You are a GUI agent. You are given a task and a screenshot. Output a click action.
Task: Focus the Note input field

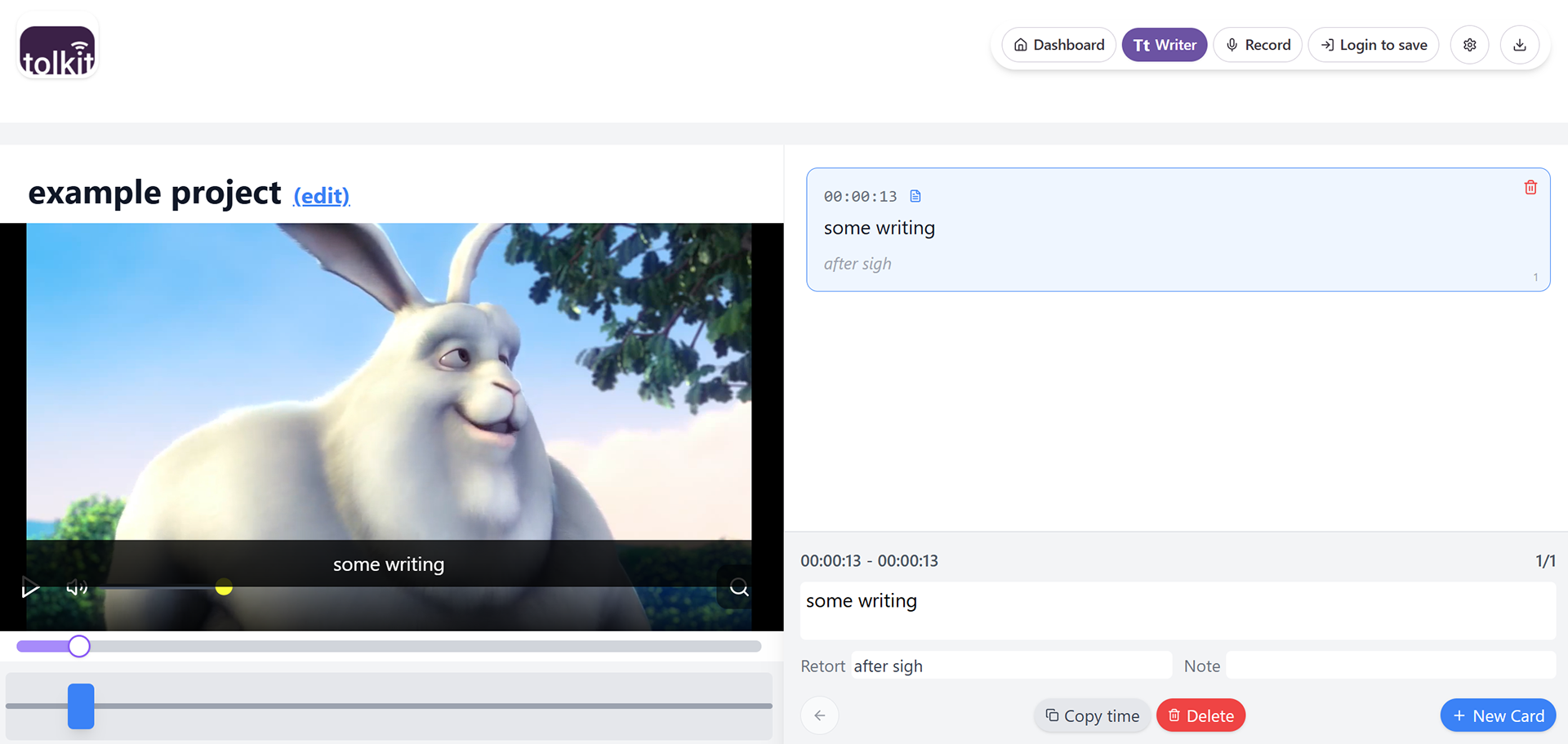tap(1391, 666)
